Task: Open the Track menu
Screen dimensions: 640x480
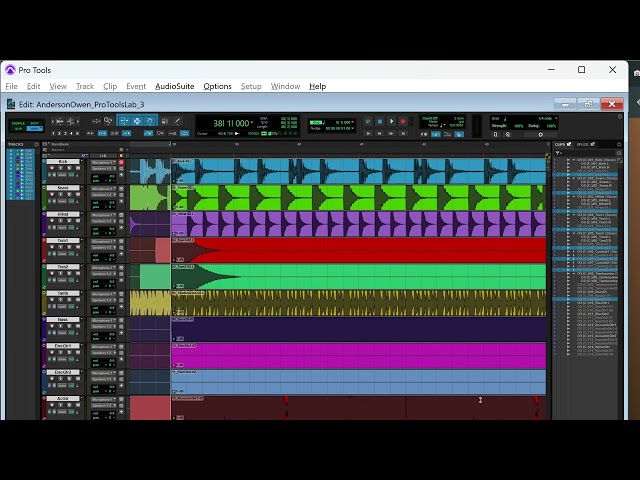Action: point(85,86)
